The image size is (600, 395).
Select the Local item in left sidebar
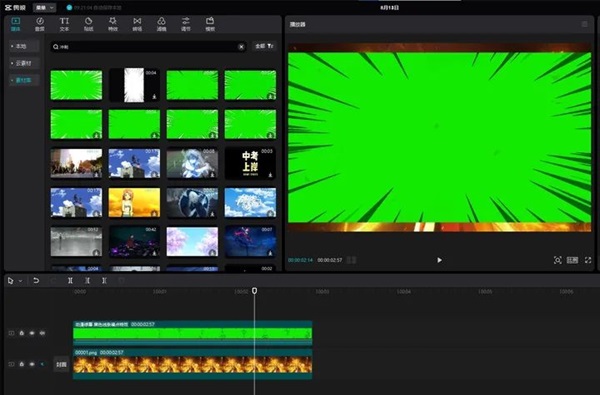pos(24,46)
